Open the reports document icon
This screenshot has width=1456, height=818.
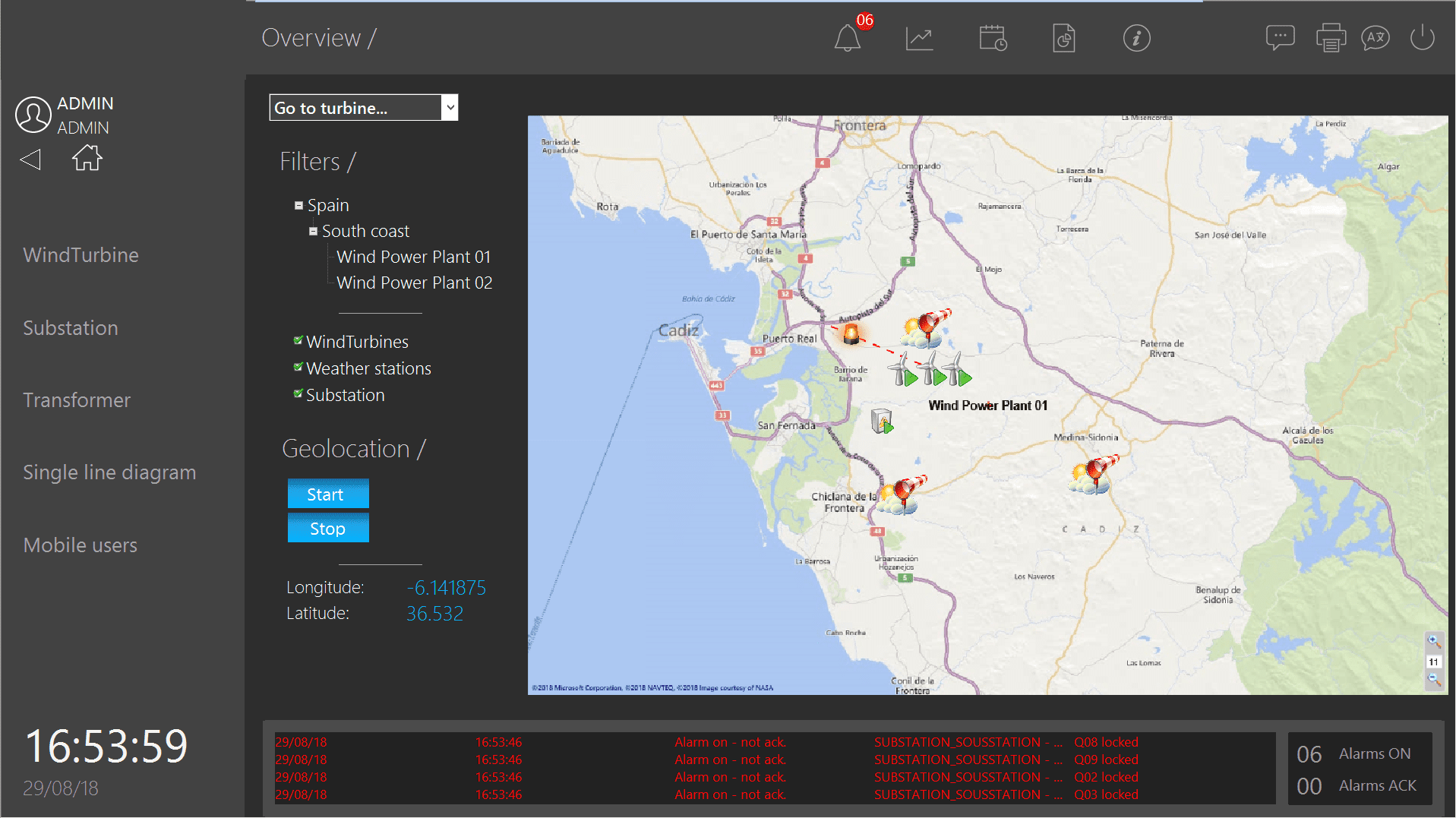point(1063,38)
